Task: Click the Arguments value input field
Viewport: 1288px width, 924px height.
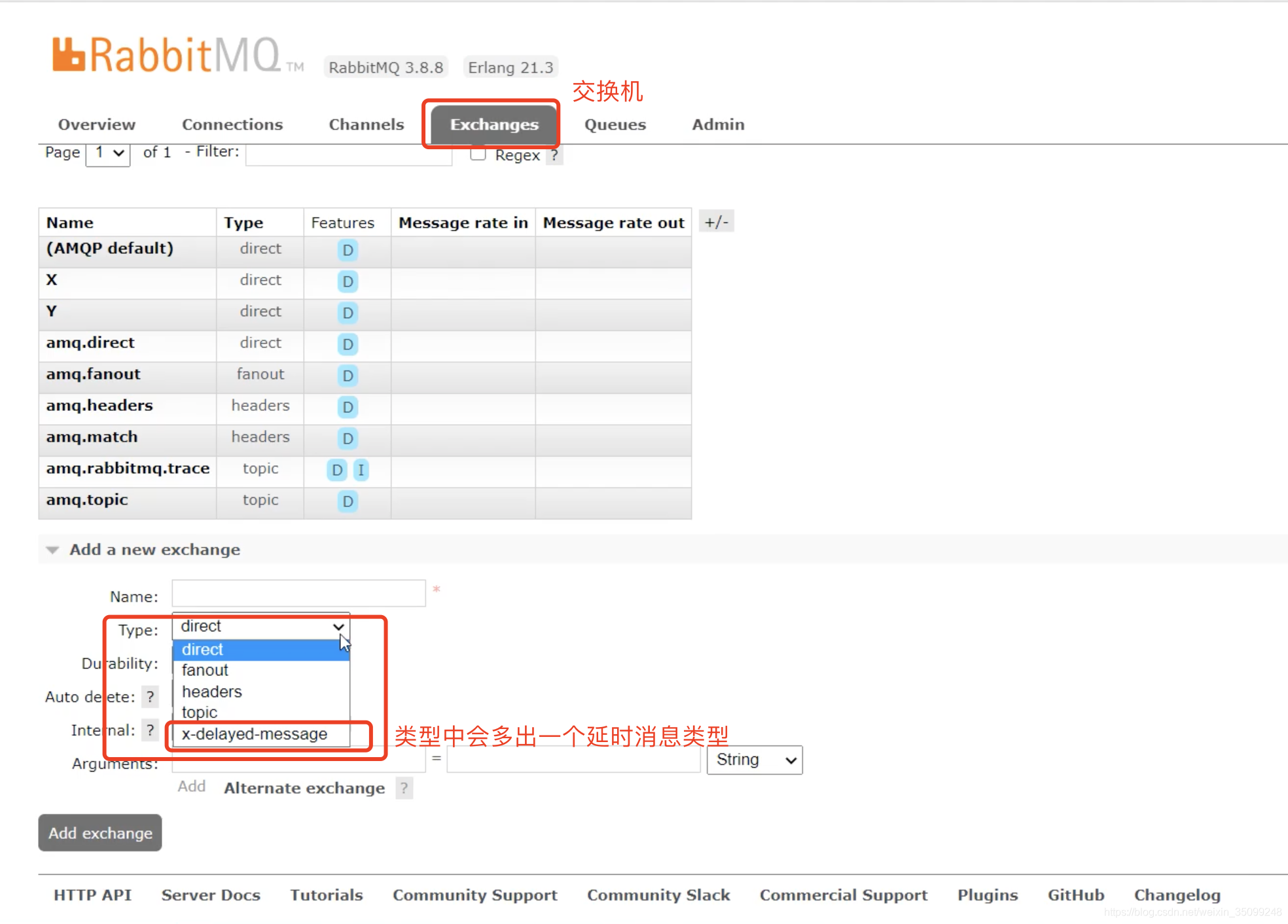Action: [573, 760]
